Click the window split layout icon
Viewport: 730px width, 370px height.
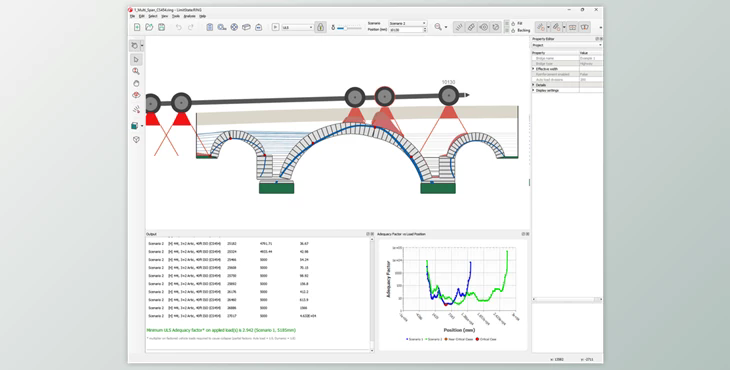(x=572, y=27)
